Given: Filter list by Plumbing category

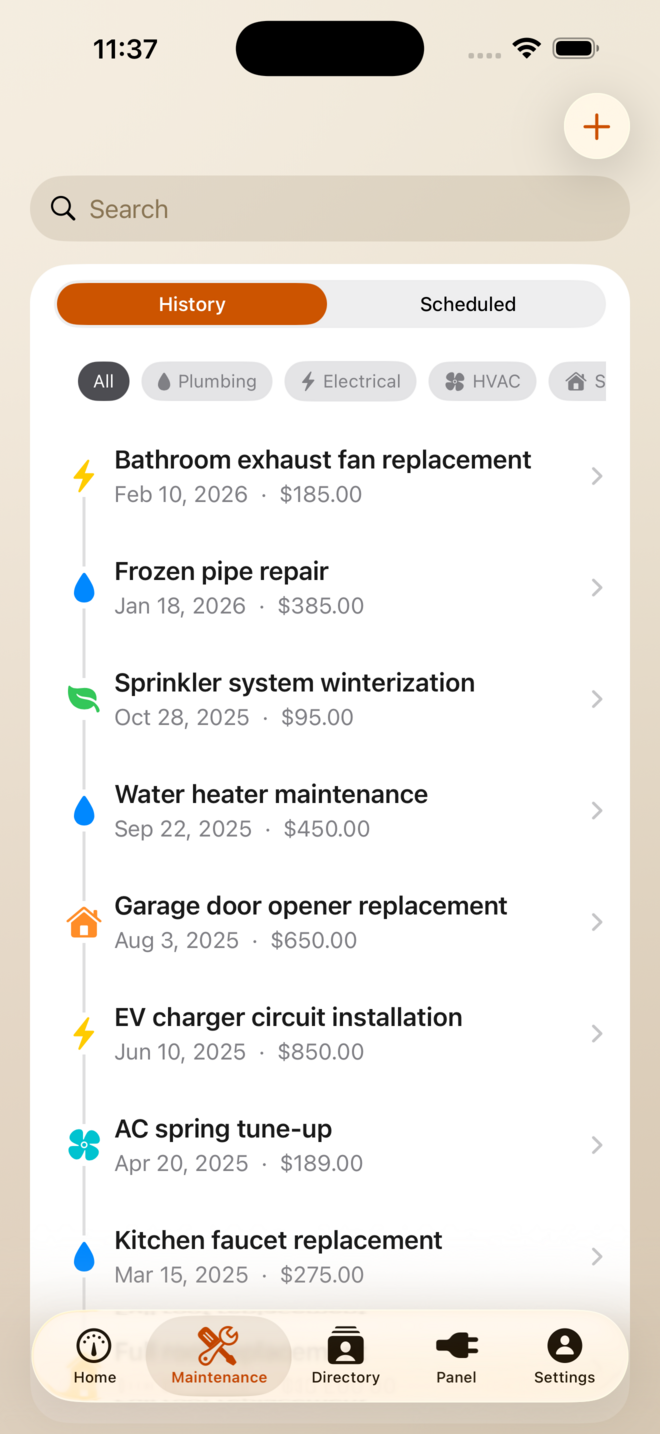Looking at the screenshot, I should [207, 381].
